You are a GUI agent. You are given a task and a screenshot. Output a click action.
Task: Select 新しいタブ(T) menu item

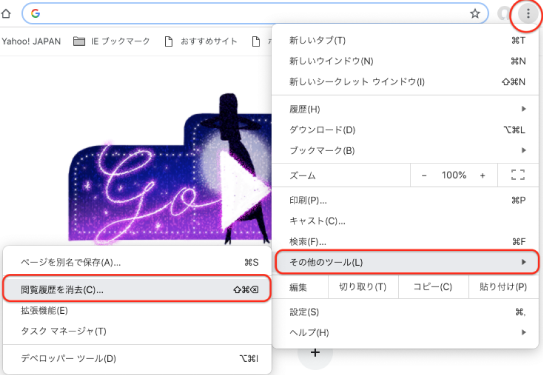(405, 41)
